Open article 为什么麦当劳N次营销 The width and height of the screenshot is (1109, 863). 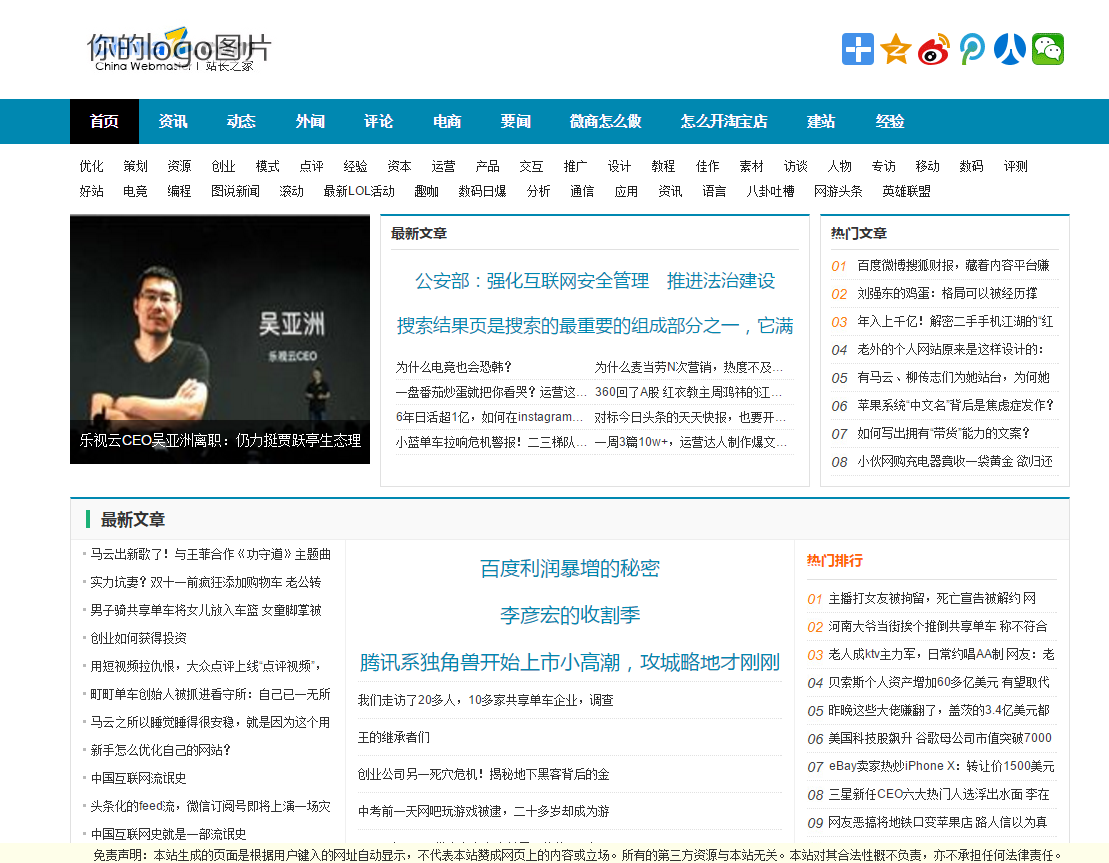click(688, 367)
